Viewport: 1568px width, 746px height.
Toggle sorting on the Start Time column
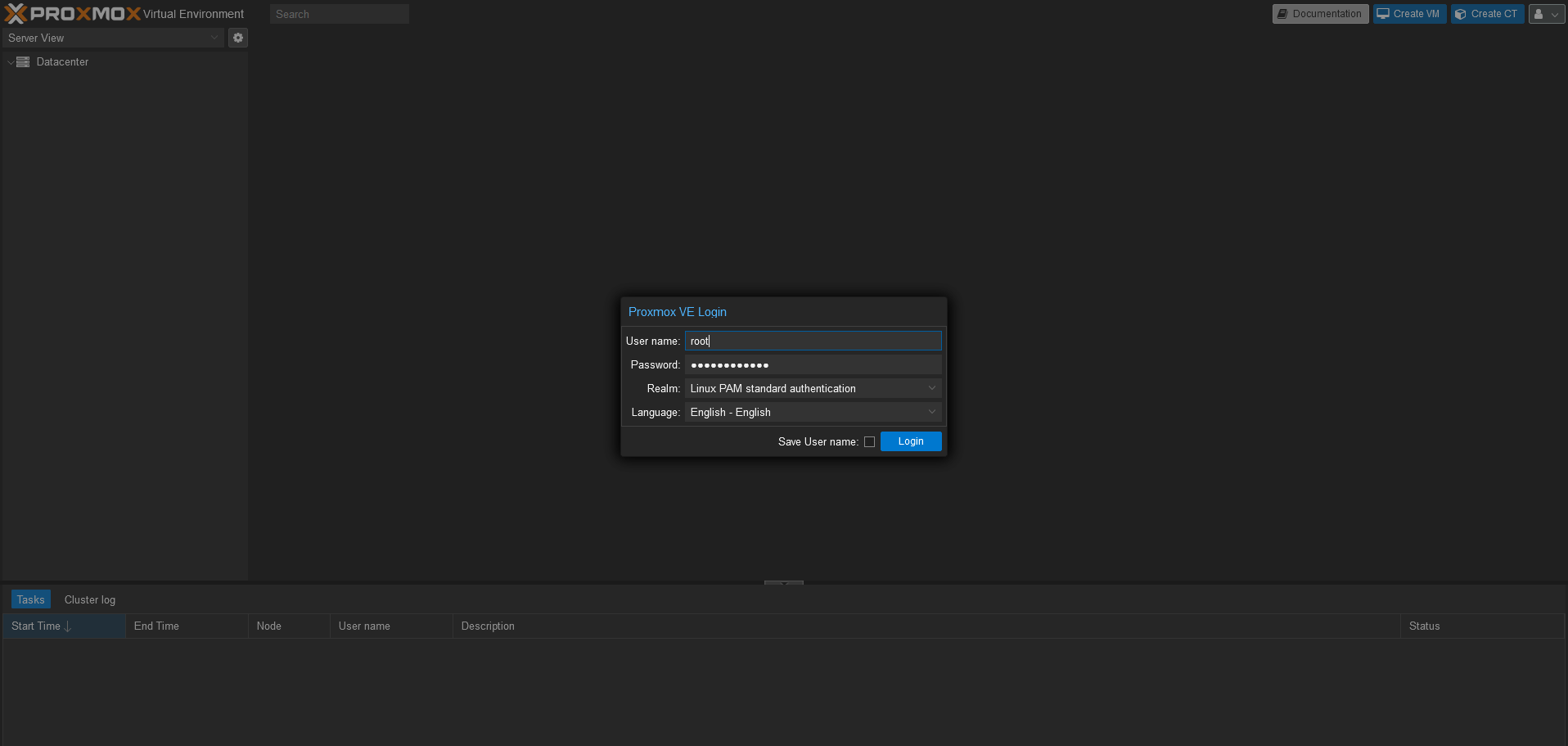34,626
